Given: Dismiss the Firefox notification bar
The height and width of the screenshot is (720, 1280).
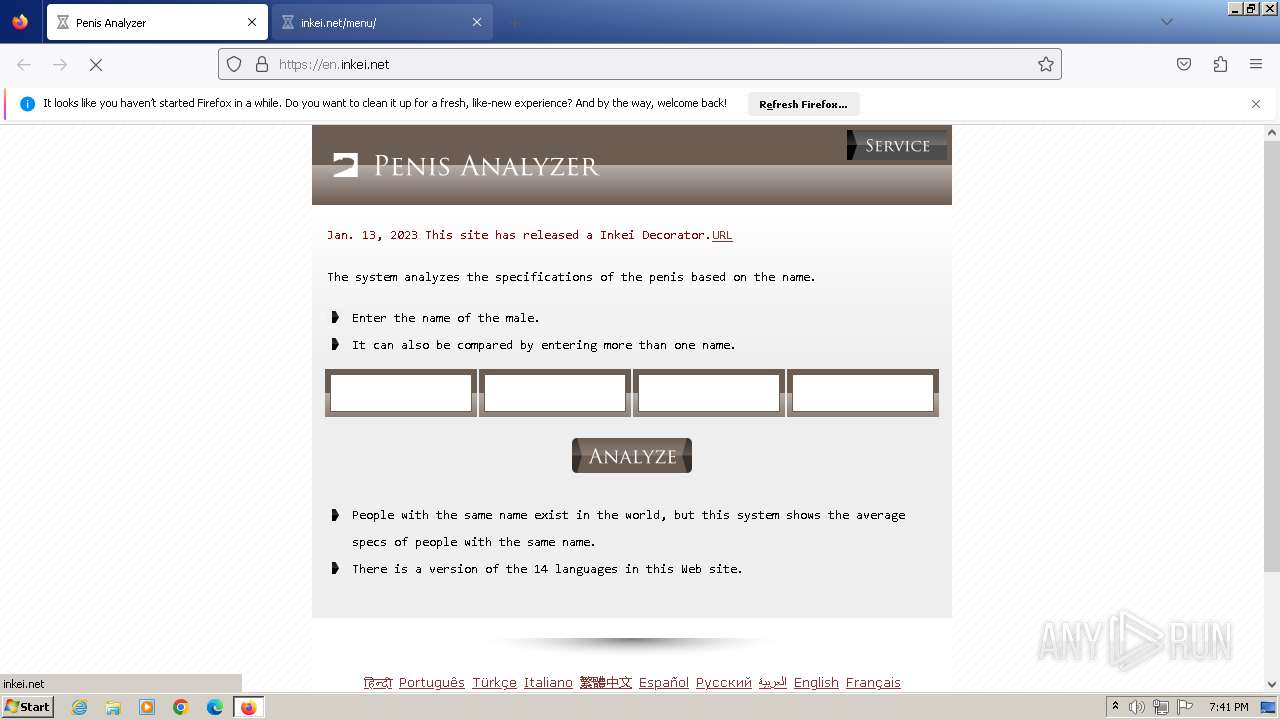Looking at the screenshot, I should (1256, 104).
